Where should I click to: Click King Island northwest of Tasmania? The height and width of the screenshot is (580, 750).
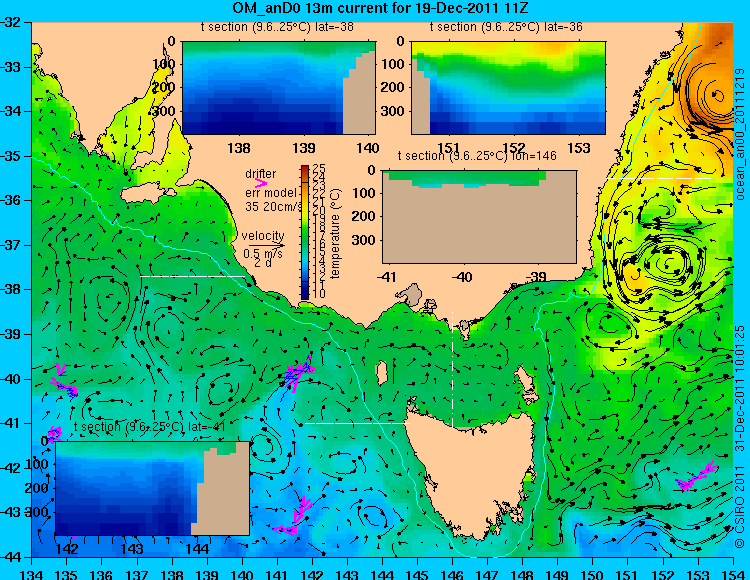pyautogui.click(x=381, y=373)
